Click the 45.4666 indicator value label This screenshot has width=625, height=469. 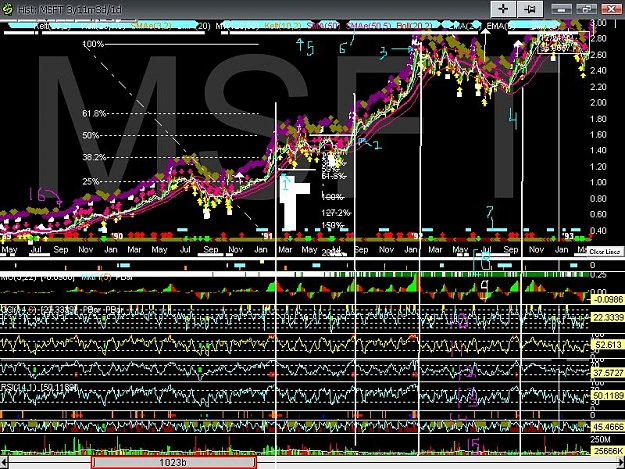(608, 427)
